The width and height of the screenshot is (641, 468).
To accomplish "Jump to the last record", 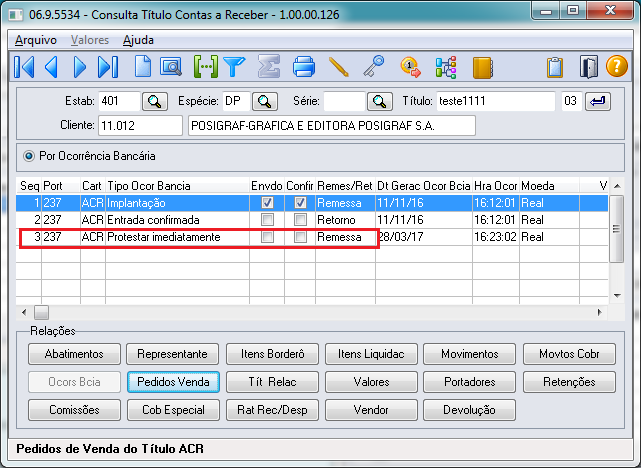I will tap(108, 66).
